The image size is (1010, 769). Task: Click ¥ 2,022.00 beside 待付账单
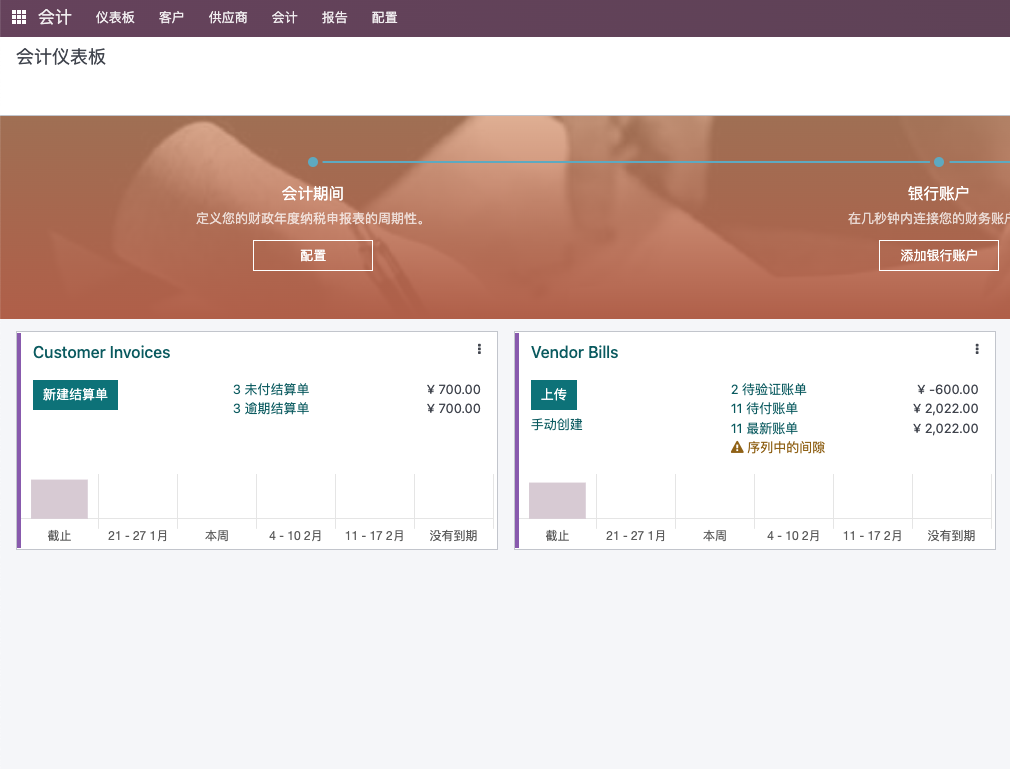[x=946, y=408]
